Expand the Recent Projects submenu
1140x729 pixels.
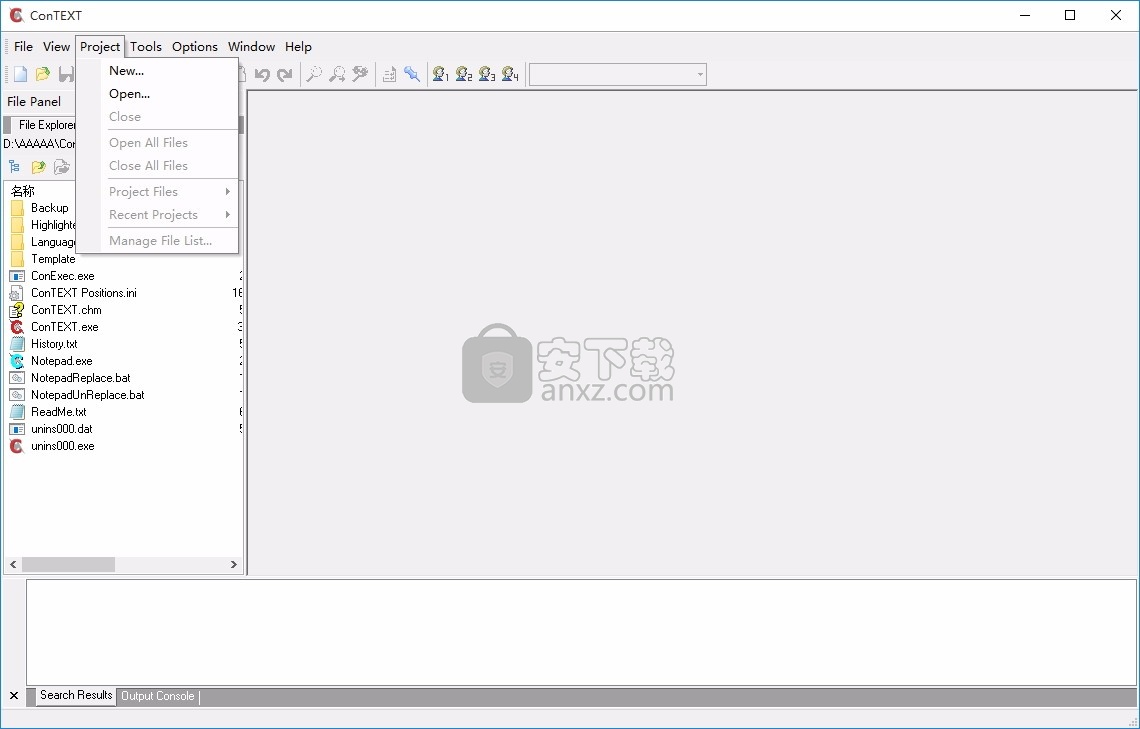coord(157,215)
